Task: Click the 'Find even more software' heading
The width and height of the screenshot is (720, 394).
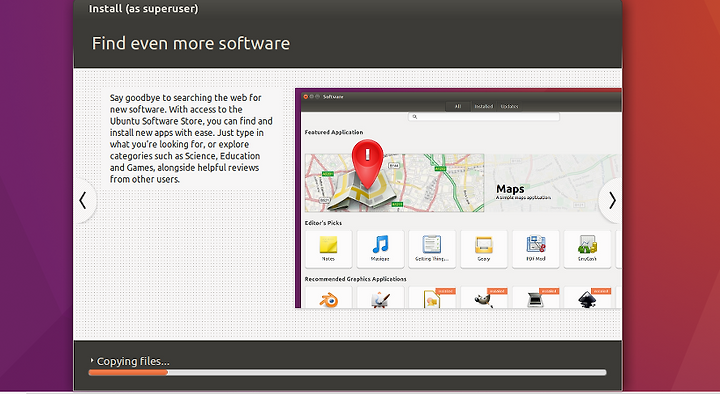Action: (191, 44)
